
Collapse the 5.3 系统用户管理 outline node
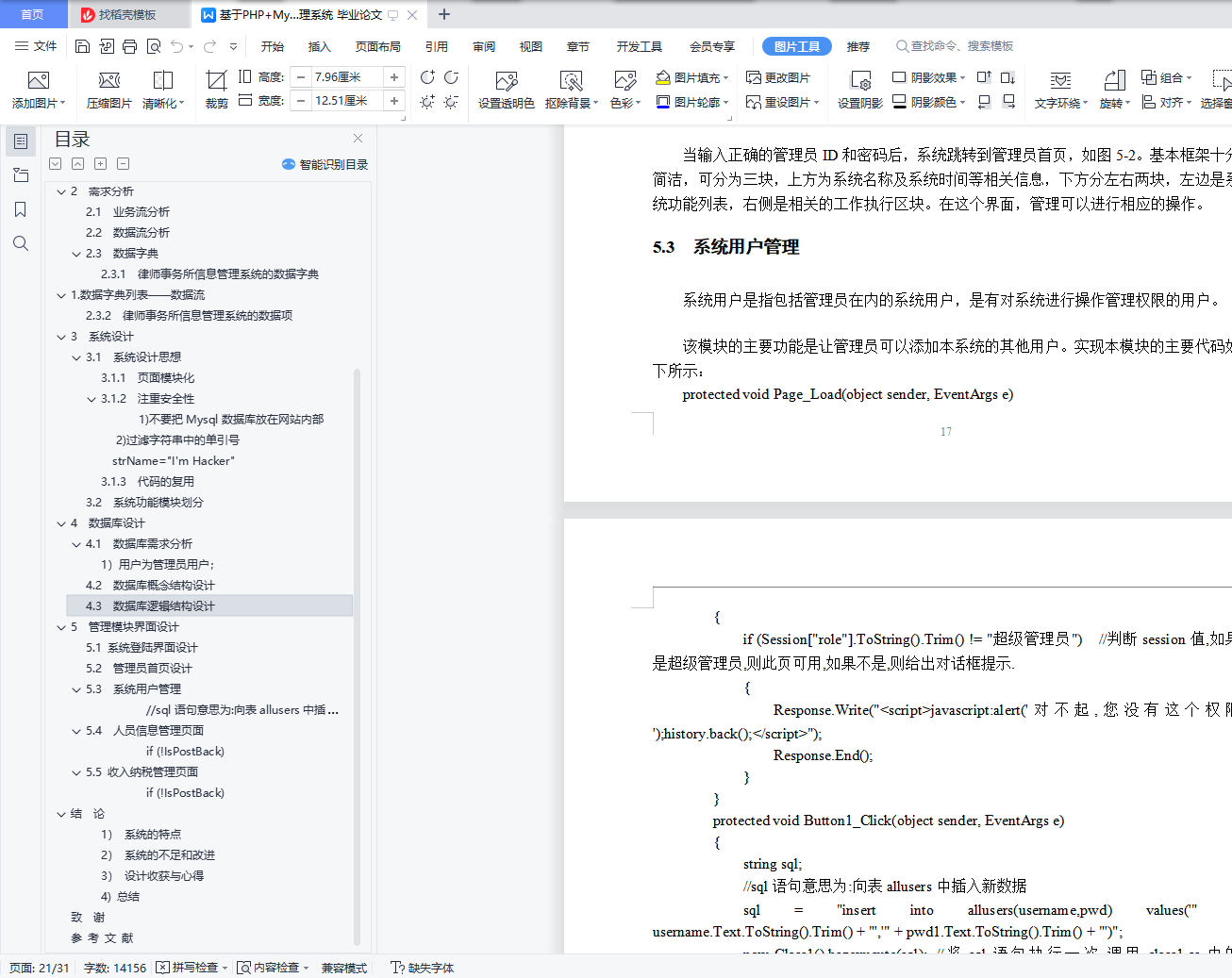tap(76, 689)
